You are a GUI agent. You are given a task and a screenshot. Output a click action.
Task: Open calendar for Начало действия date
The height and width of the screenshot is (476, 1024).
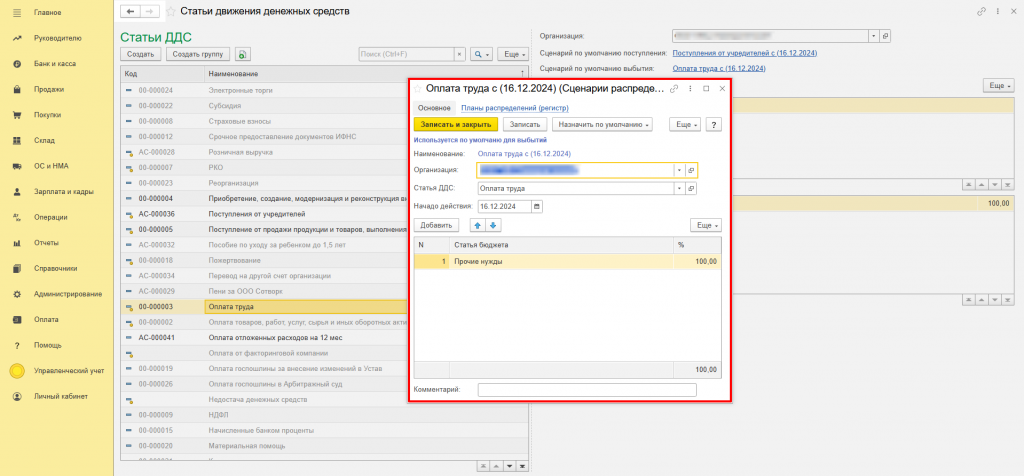click(x=537, y=206)
